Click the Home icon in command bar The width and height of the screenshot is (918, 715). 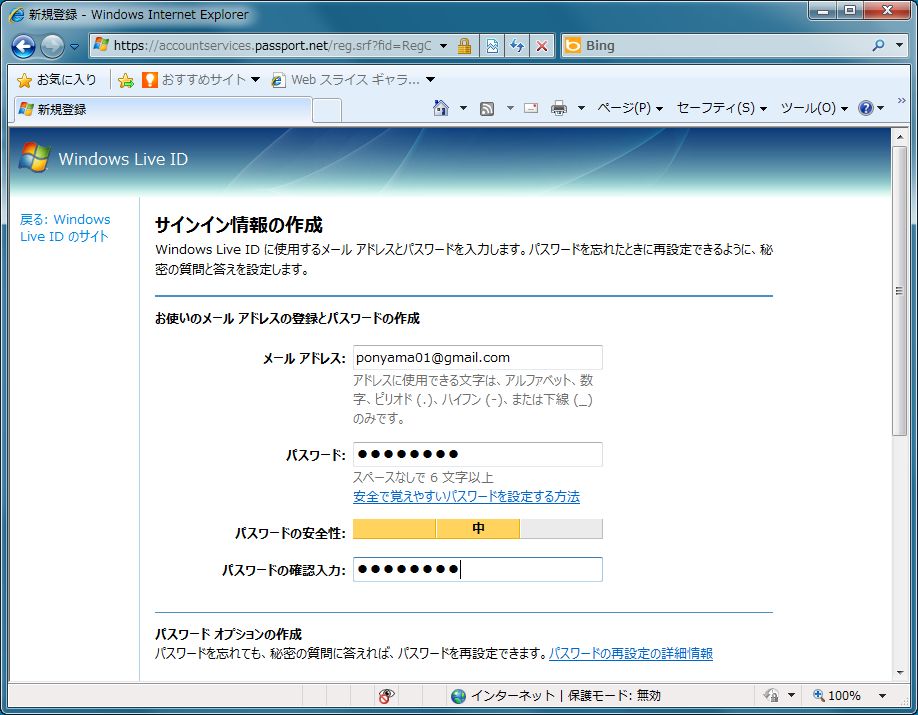click(x=441, y=108)
